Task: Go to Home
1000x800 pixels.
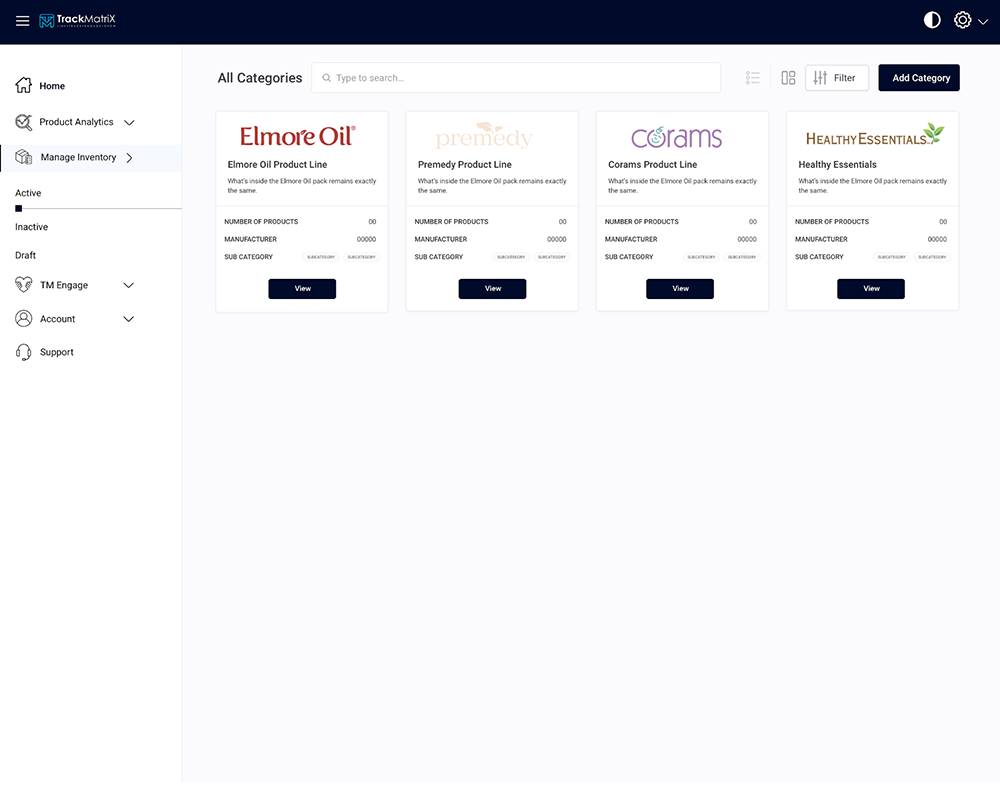Action: tap(52, 86)
